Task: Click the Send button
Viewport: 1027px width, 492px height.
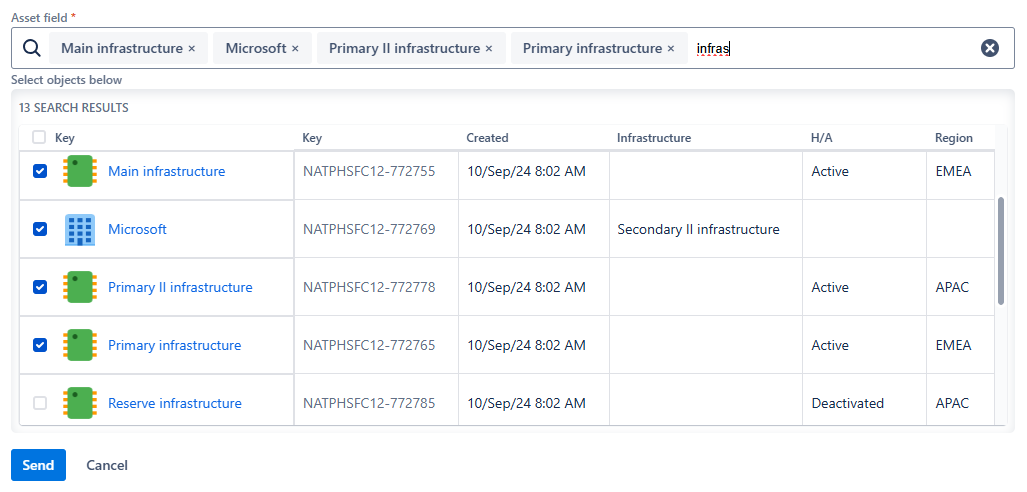Action: click(38, 465)
